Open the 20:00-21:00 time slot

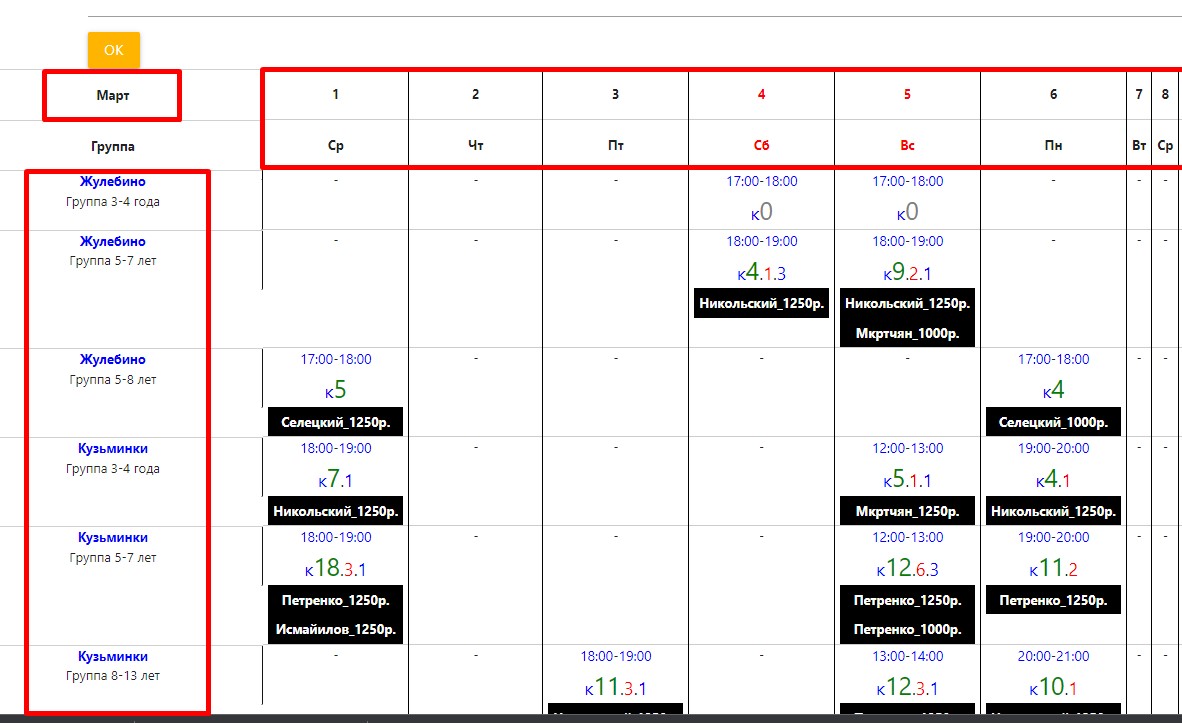click(1053, 656)
